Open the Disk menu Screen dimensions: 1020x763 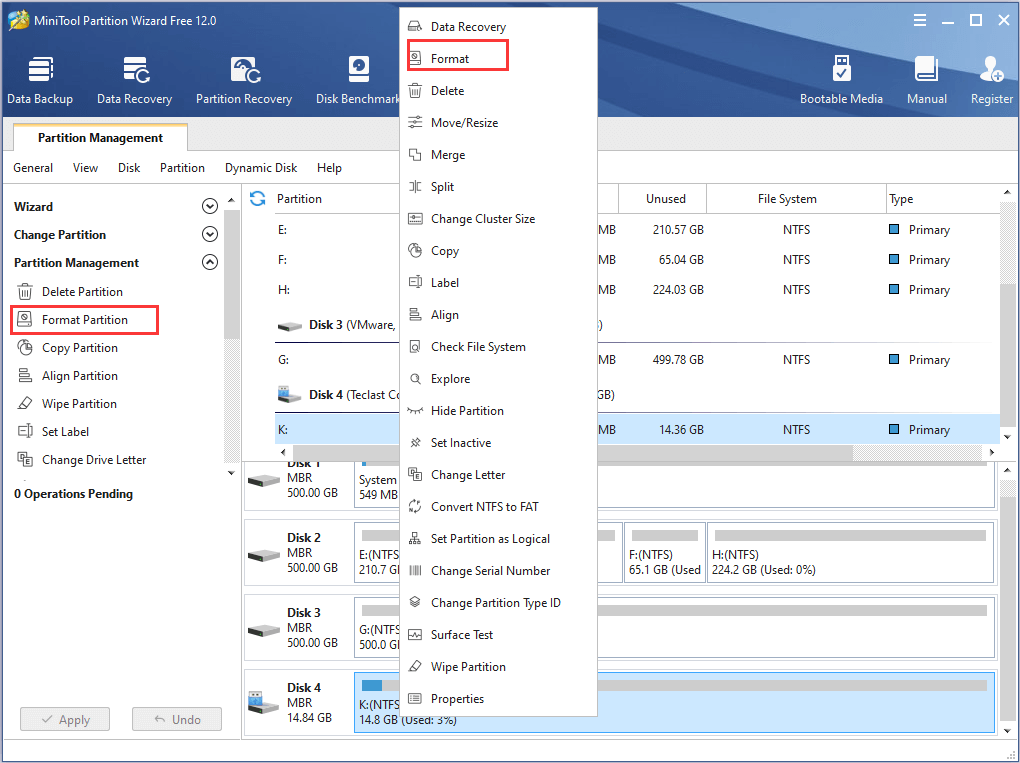point(129,168)
